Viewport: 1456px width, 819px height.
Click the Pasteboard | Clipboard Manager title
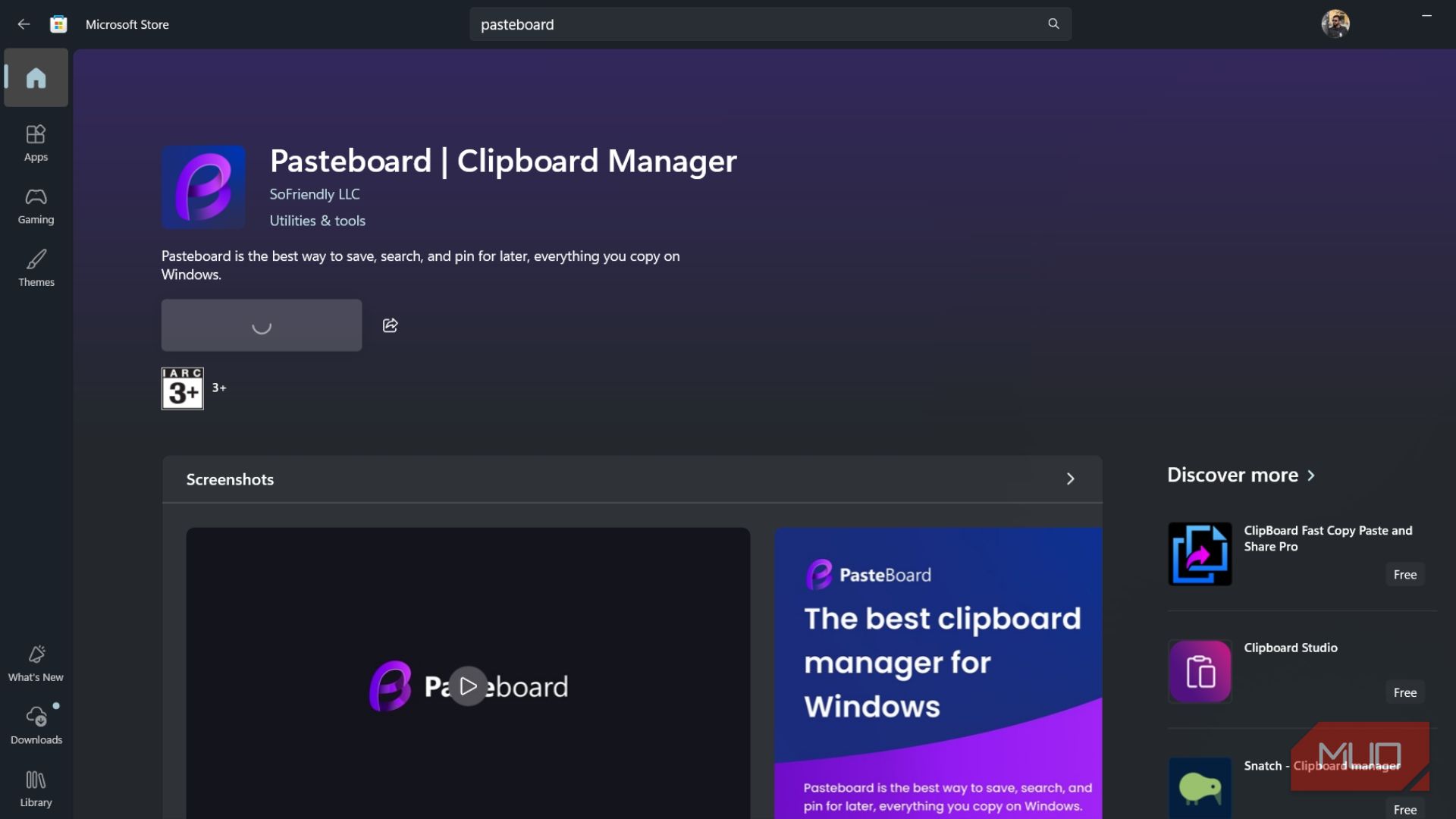[x=503, y=161]
